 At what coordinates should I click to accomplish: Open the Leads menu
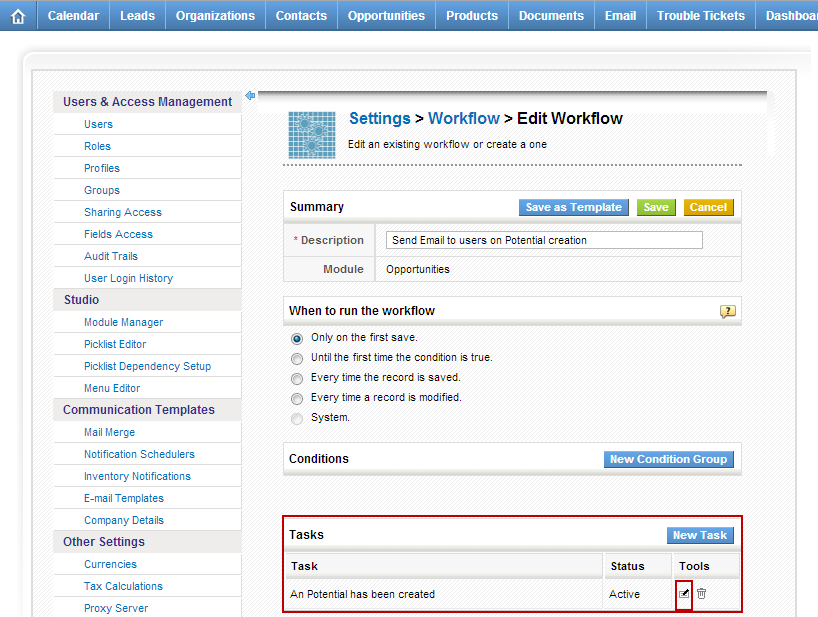138,16
